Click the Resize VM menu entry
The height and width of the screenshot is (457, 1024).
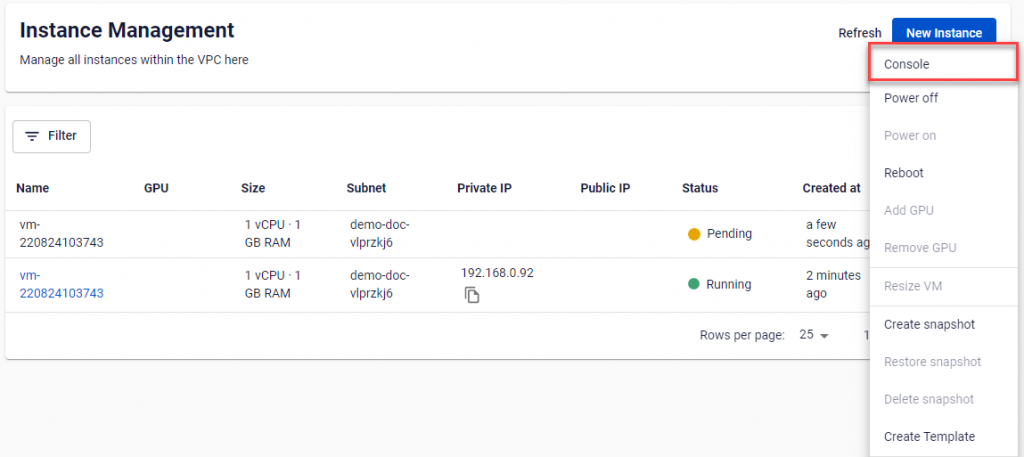913,287
